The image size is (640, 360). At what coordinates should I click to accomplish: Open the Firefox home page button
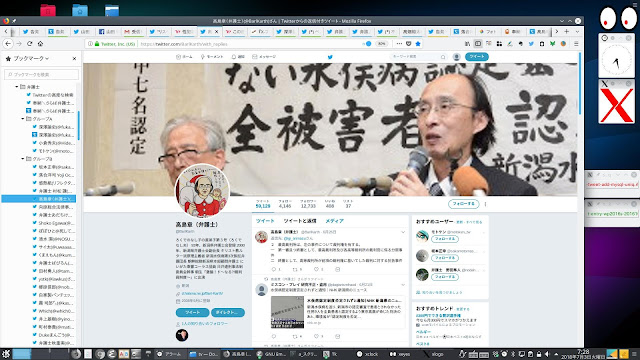tap(40, 44)
